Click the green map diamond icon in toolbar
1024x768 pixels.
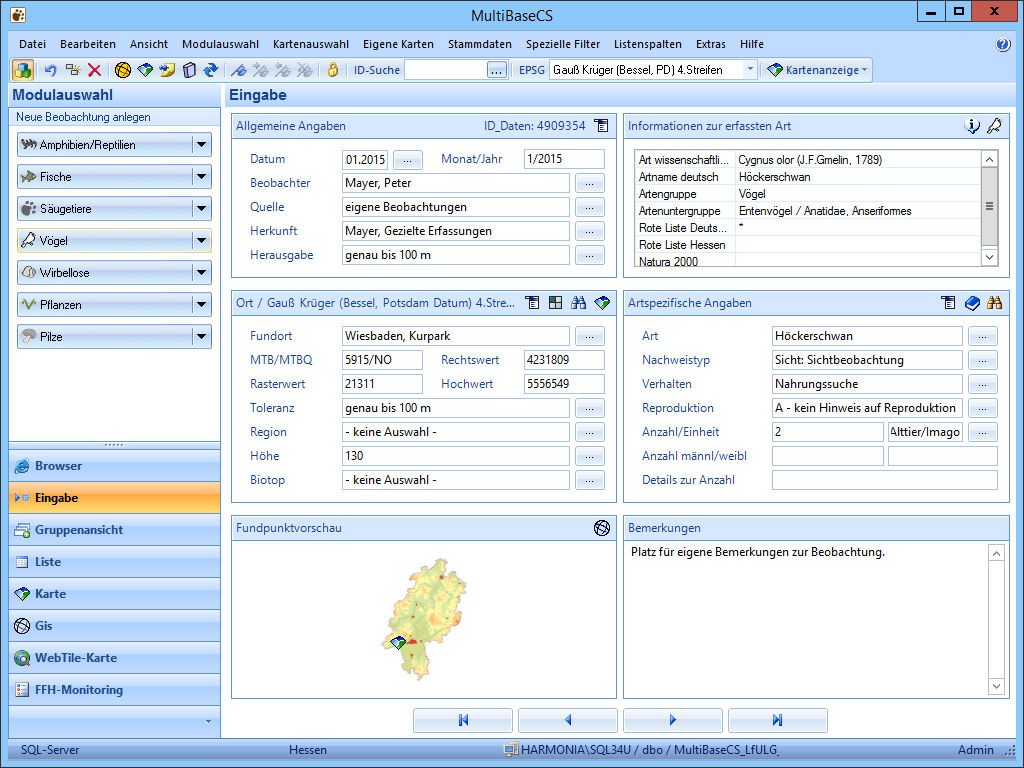pos(145,70)
